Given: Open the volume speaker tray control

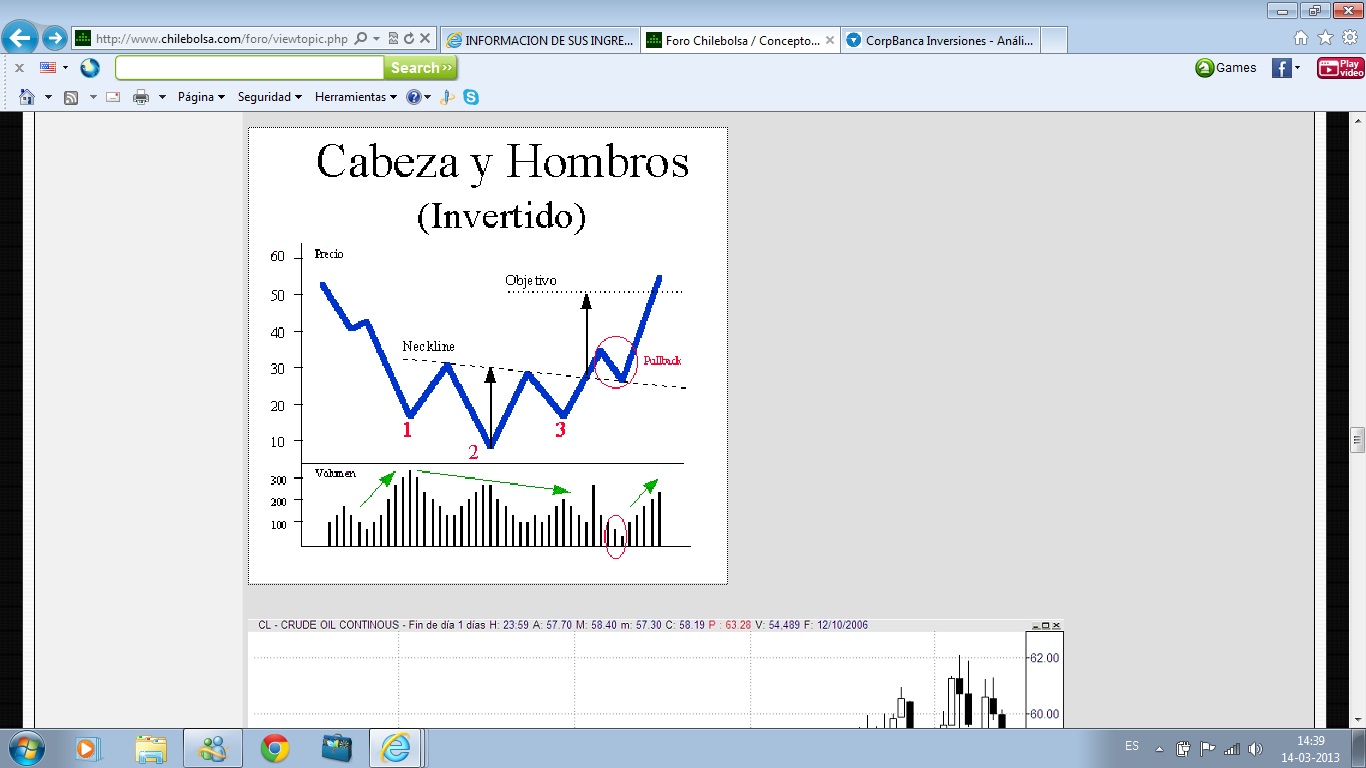Looking at the screenshot, I should (x=1256, y=748).
